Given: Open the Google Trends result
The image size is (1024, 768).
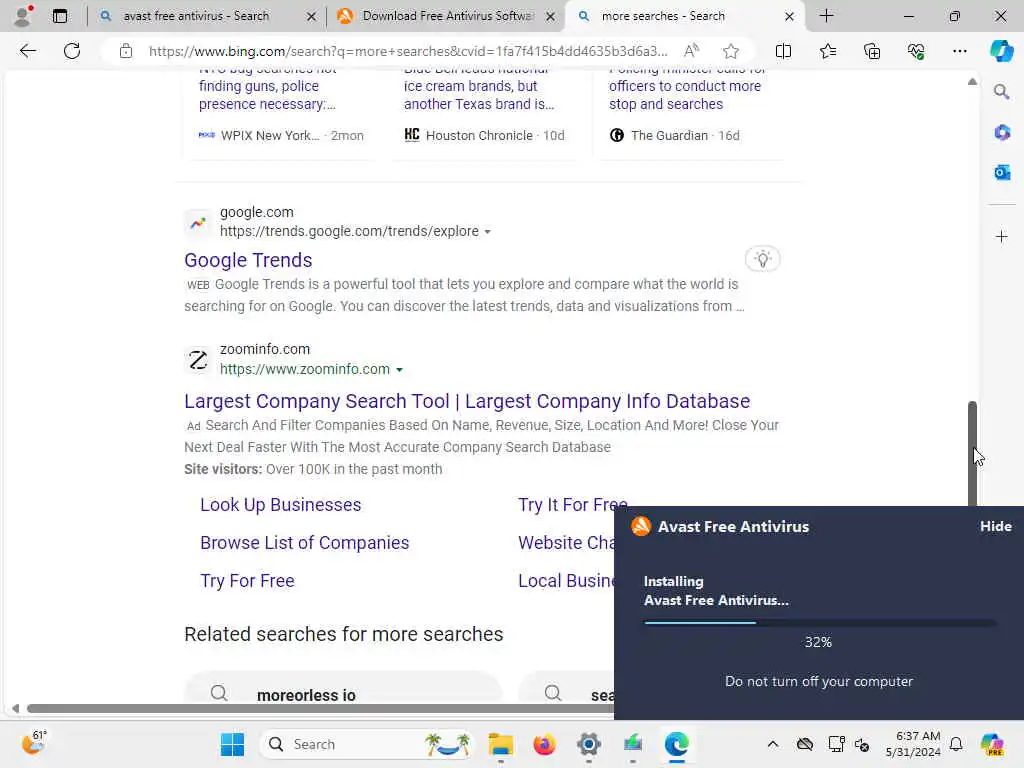Looking at the screenshot, I should pos(248,260).
